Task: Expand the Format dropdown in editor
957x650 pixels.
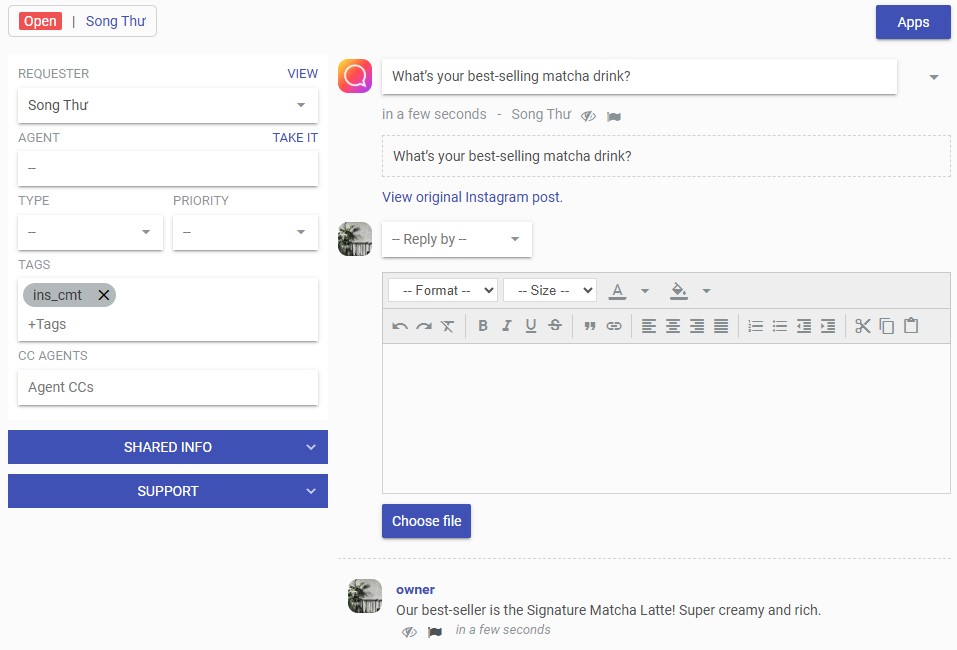Action: point(443,290)
